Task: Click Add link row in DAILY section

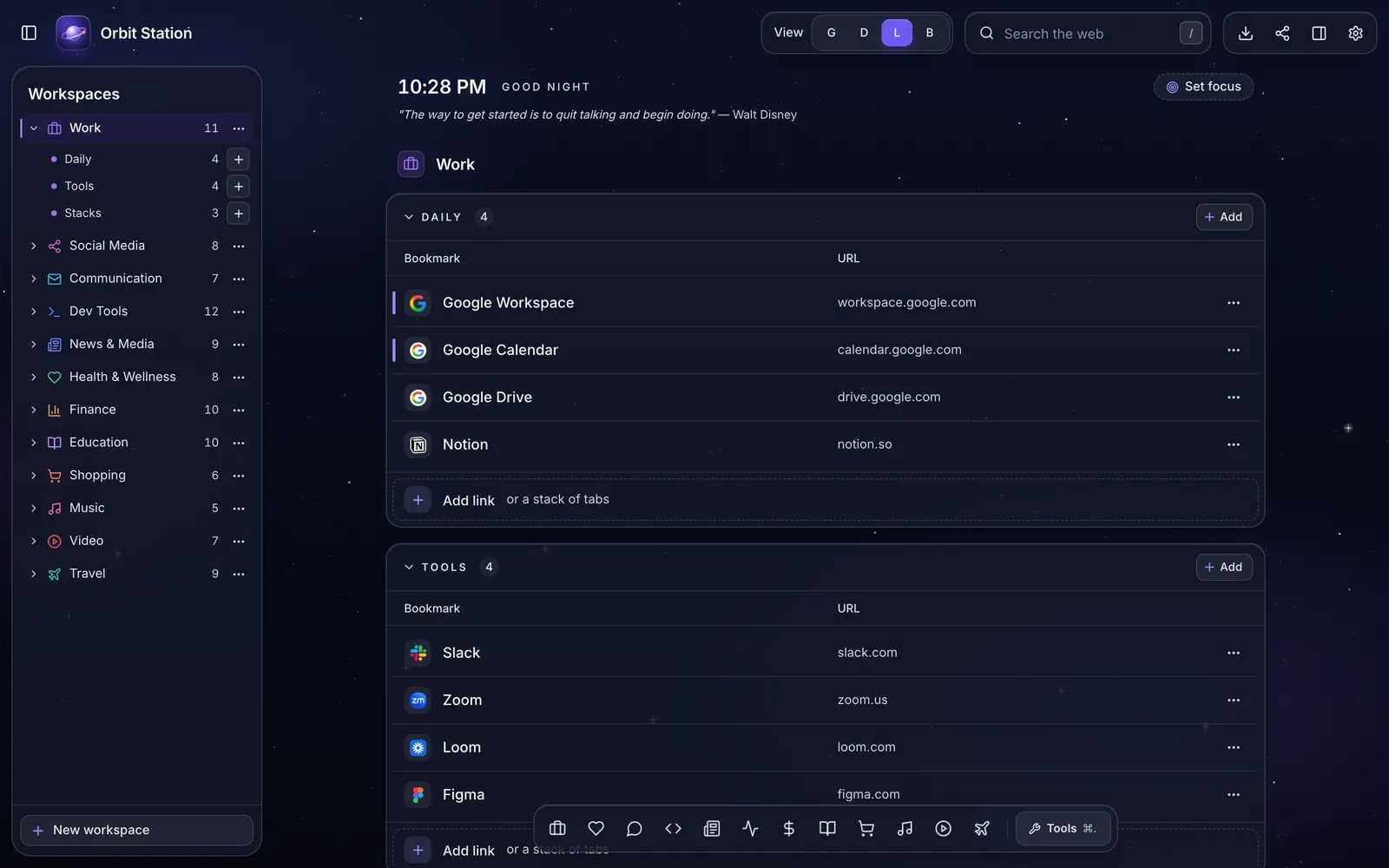Action: 826,500
